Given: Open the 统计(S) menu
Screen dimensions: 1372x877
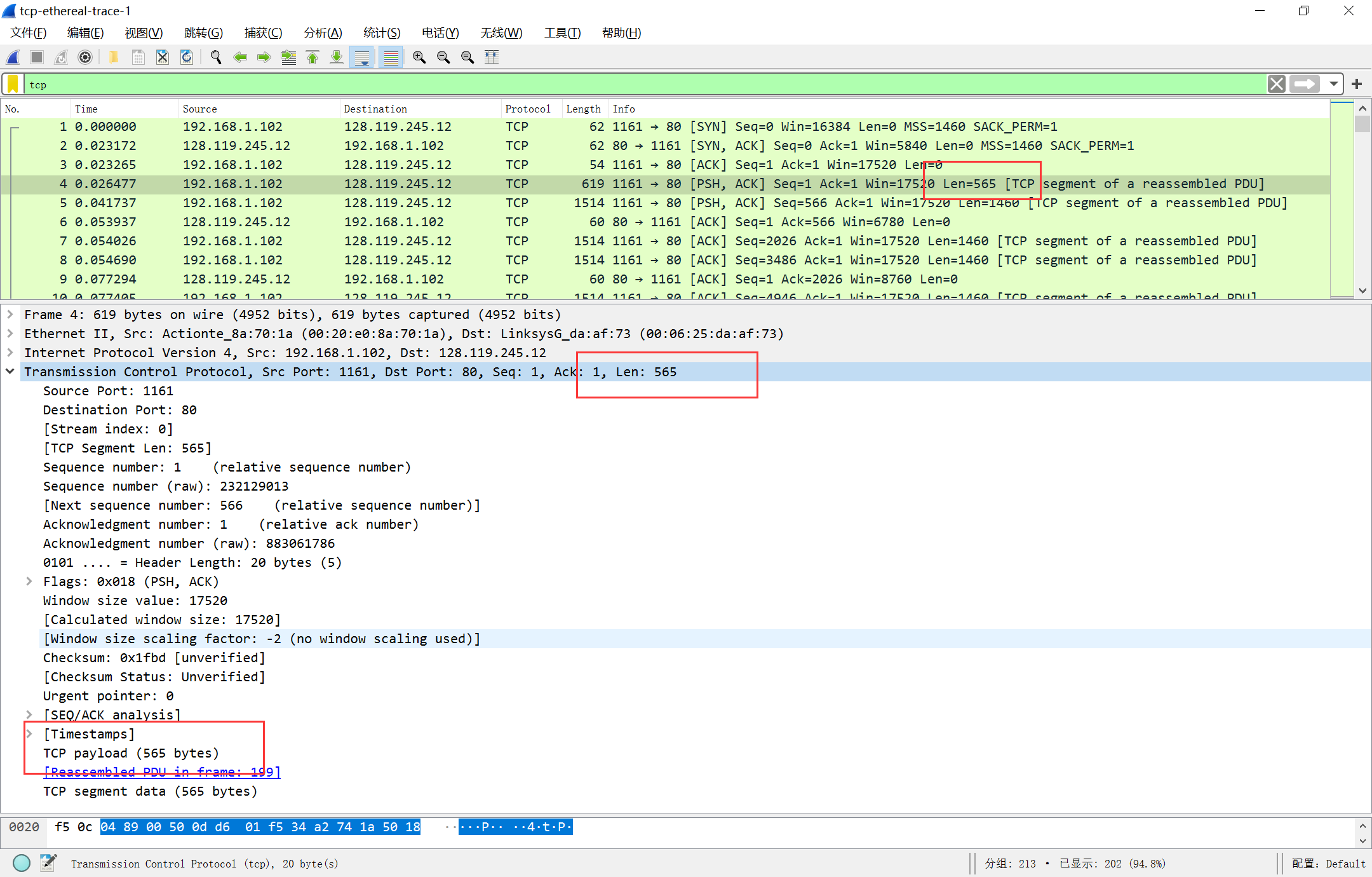Looking at the screenshot, I should tap(381, 33).
